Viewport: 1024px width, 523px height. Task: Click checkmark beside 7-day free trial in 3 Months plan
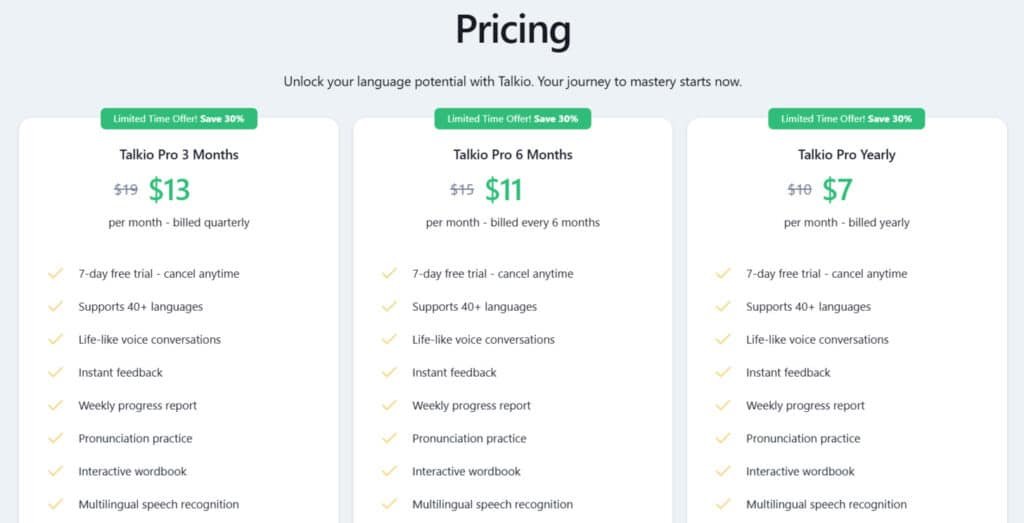56,273
